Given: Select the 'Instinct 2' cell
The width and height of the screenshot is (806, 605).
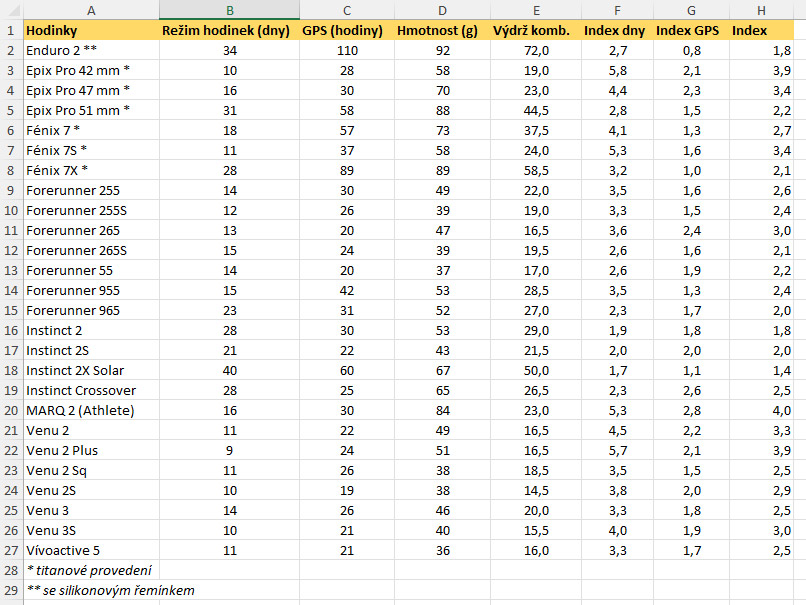Looking at the screenshot, I should click(91, 331).
